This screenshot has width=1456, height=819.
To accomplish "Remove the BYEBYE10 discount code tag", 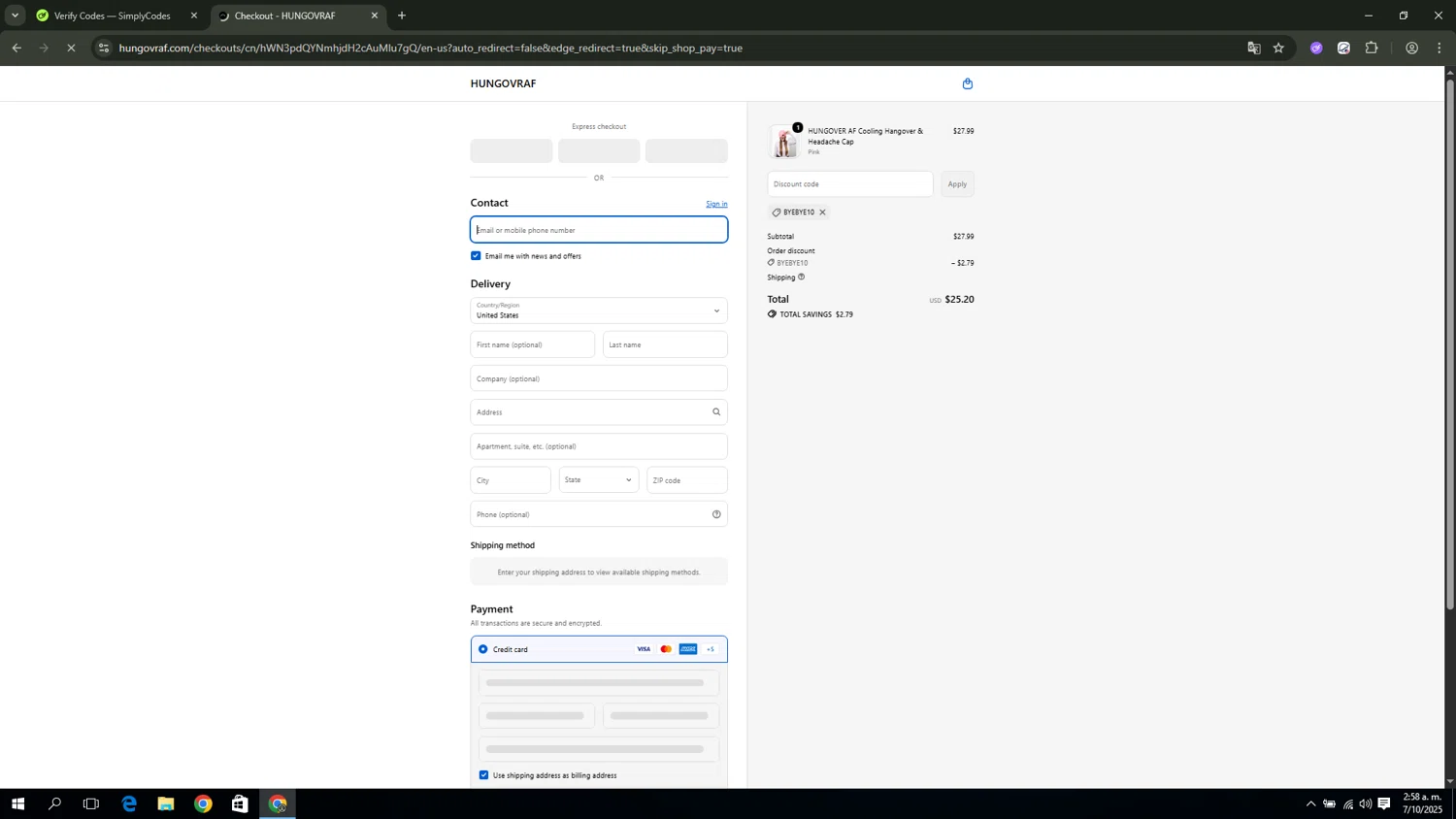I will tap(822, 213).
